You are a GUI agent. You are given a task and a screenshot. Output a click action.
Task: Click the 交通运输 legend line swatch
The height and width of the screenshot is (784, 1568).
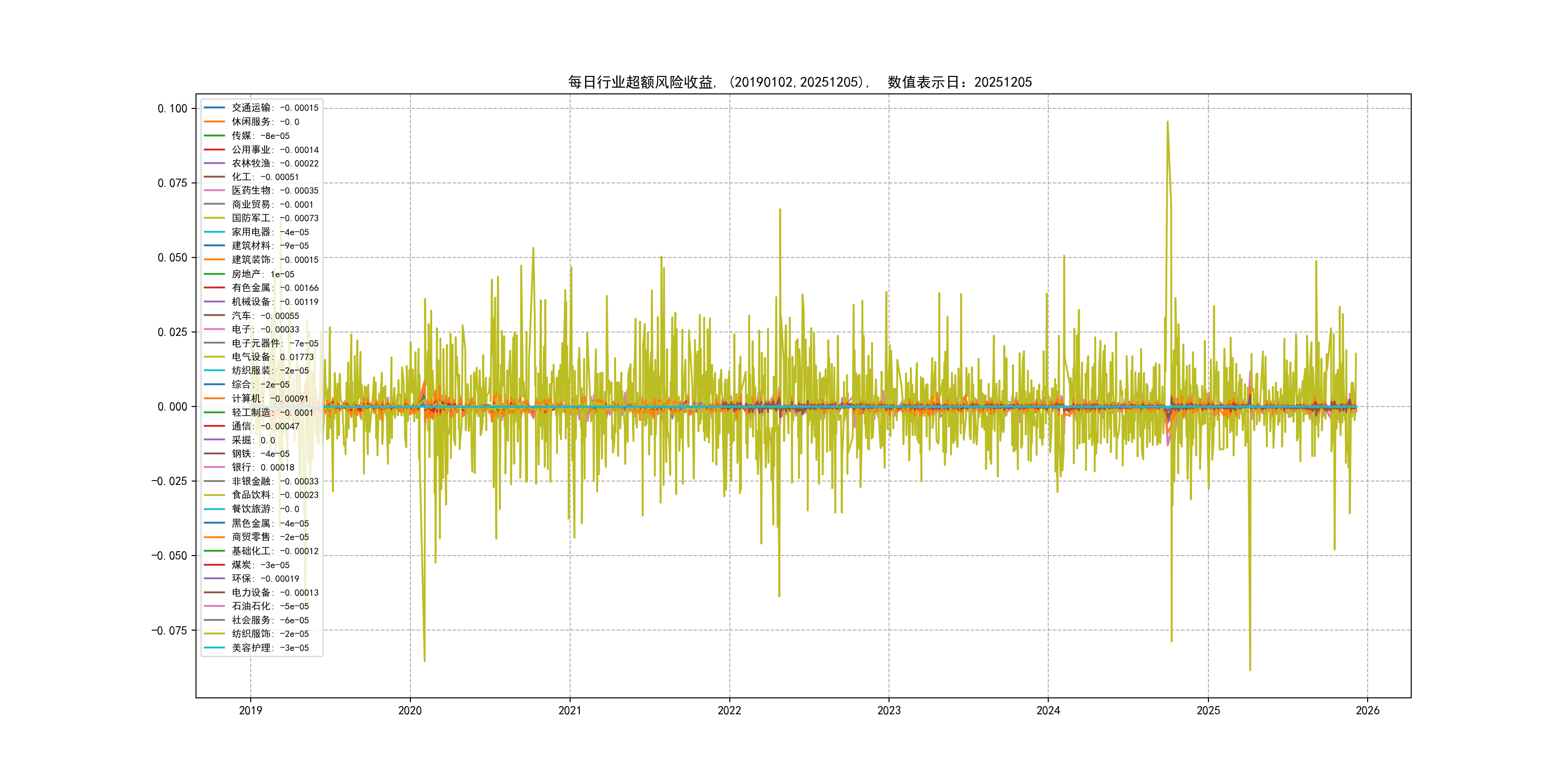pos(214,108)
